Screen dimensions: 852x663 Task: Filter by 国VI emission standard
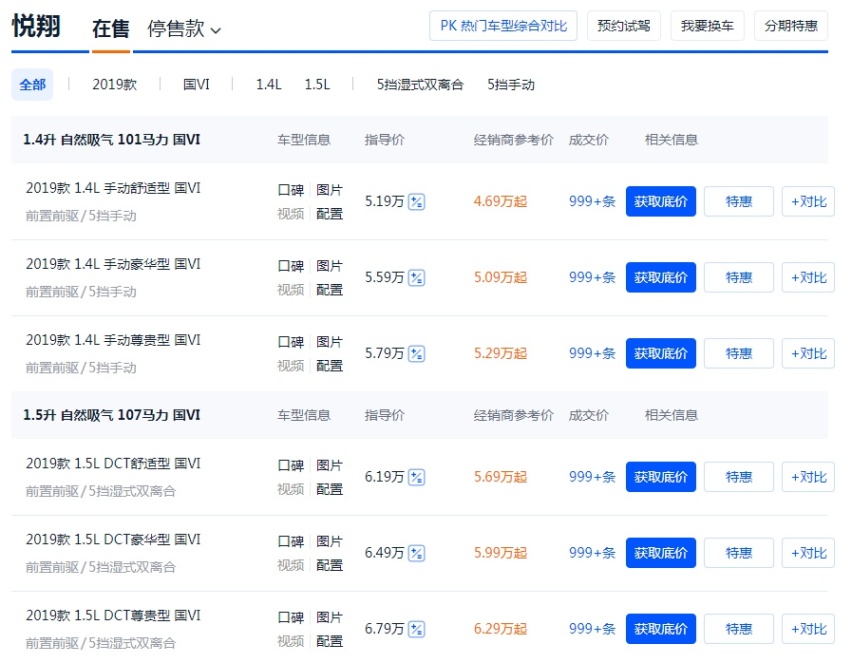(x=196, y=85)
